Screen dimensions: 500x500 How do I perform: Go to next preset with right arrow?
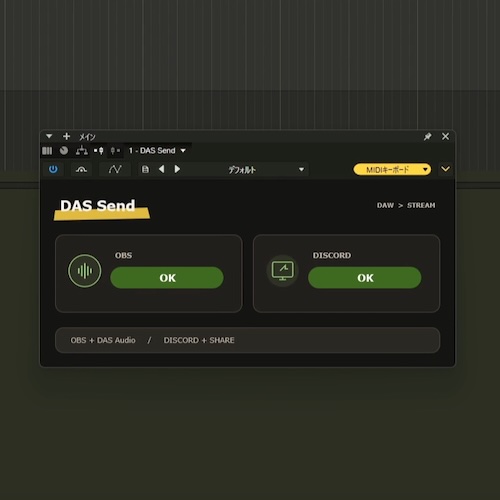(x=177, y=169)
